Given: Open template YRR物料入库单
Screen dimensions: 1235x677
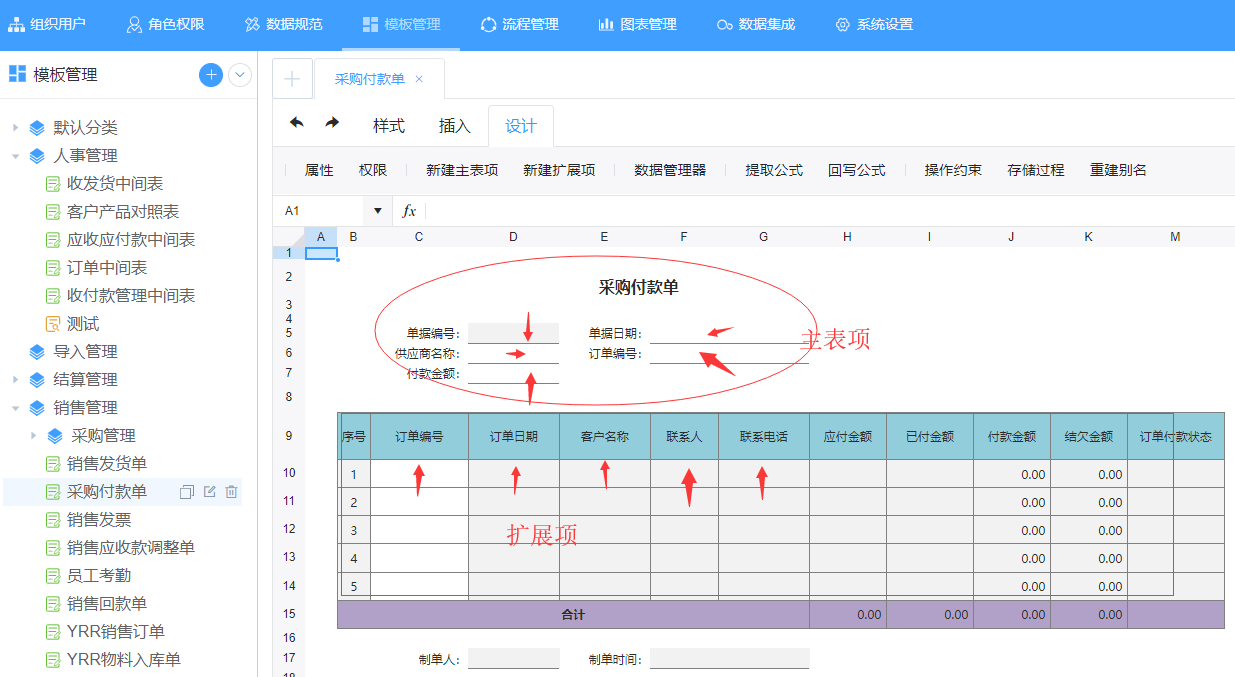Looking at the screenshot, I should point(123,660).
